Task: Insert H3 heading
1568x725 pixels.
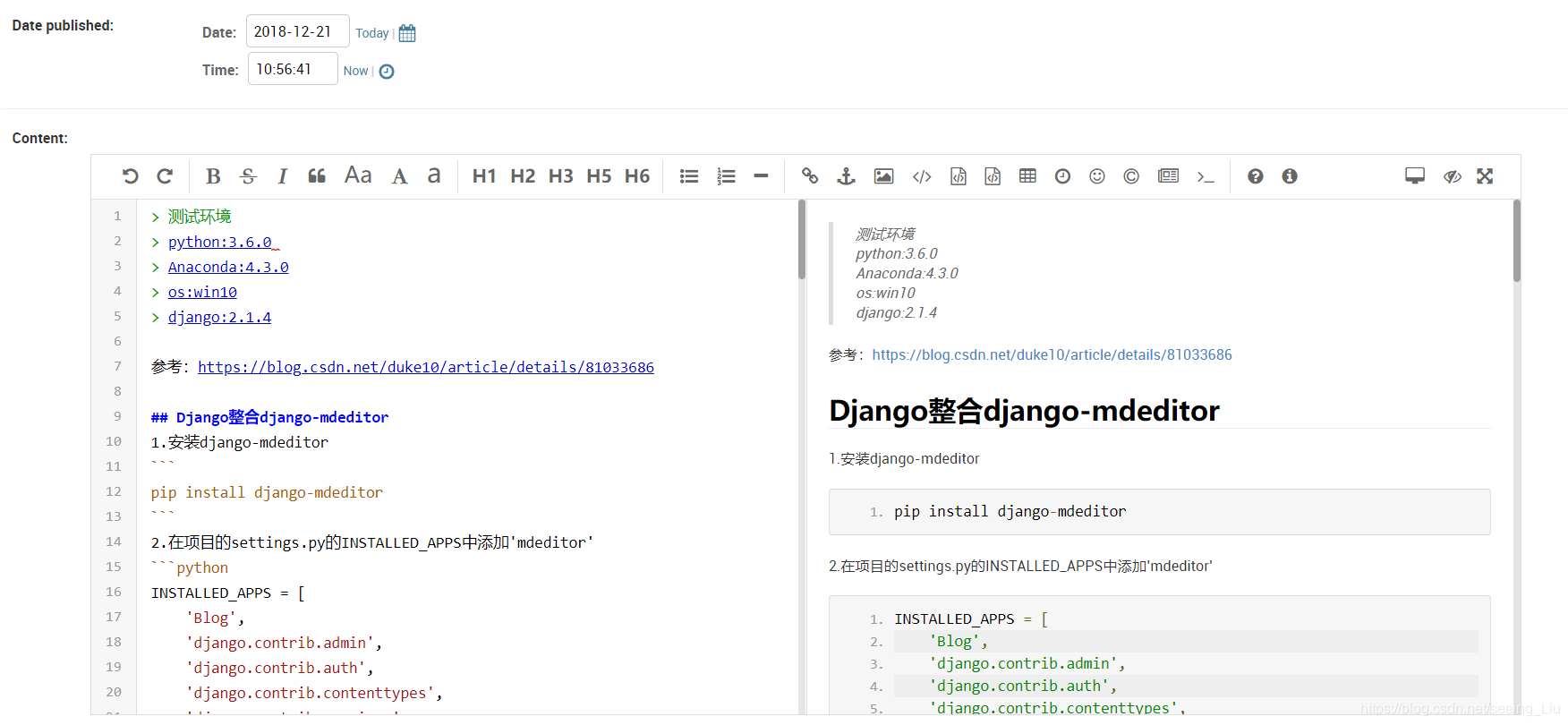Action: click(x=561, y=176)
